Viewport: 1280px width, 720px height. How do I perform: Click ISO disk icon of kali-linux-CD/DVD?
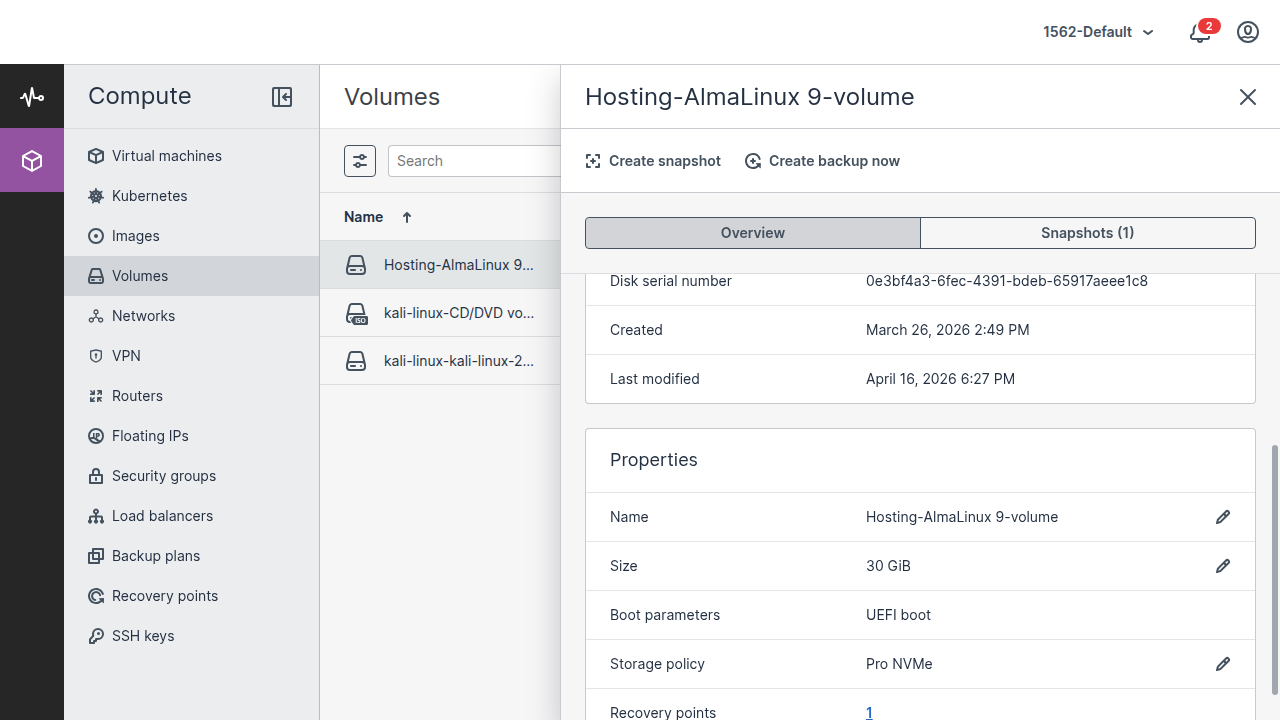(357, 314)
